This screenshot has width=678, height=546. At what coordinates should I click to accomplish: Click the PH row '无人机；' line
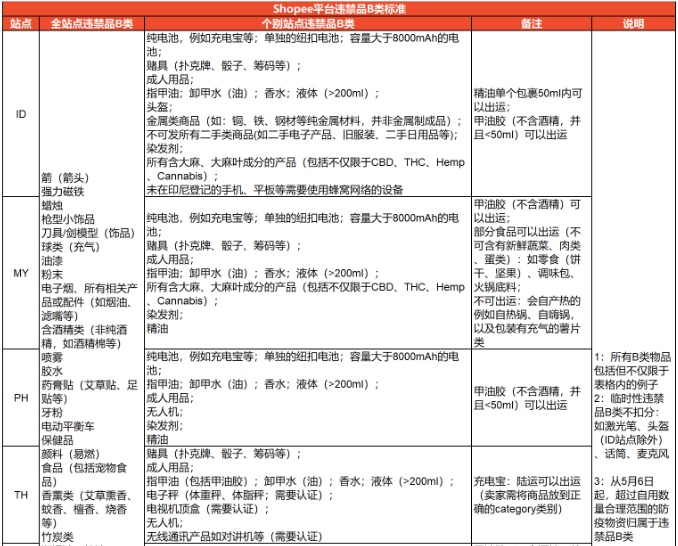(165, 412)
